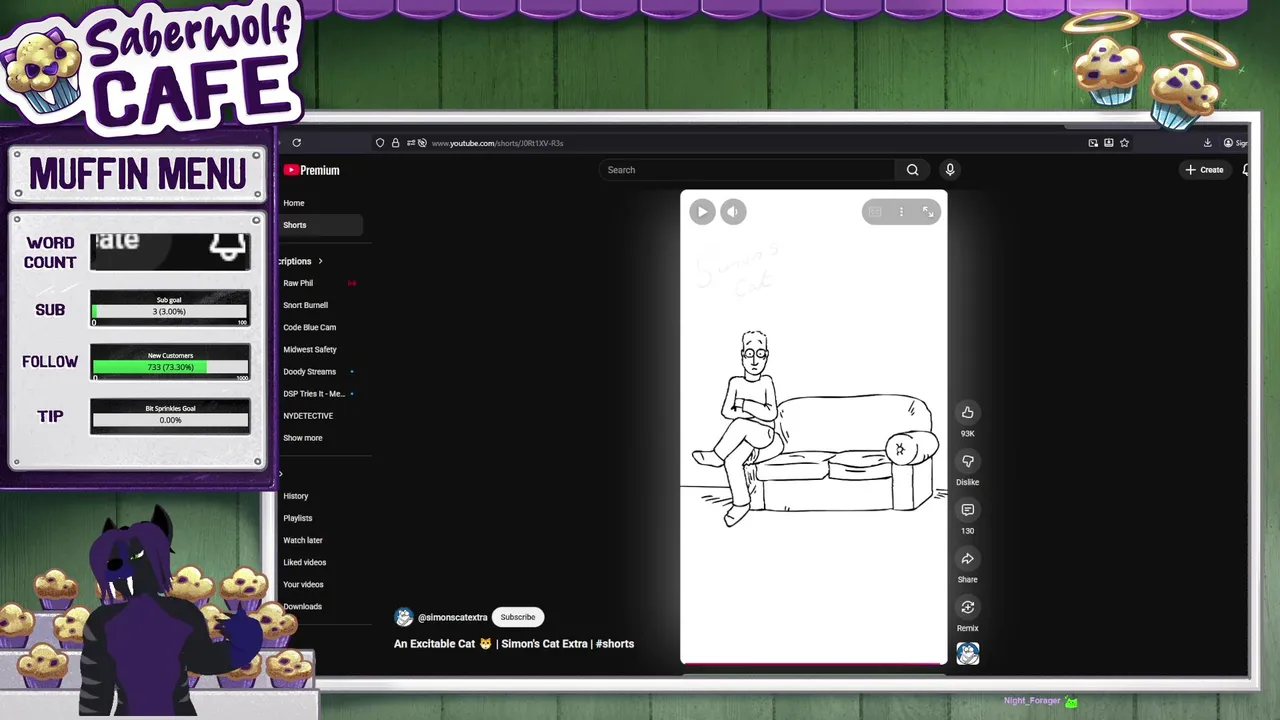This screenshot has width=1280, height=720.
Task: Click the New Customers follow bar
Action: (170, 367)
